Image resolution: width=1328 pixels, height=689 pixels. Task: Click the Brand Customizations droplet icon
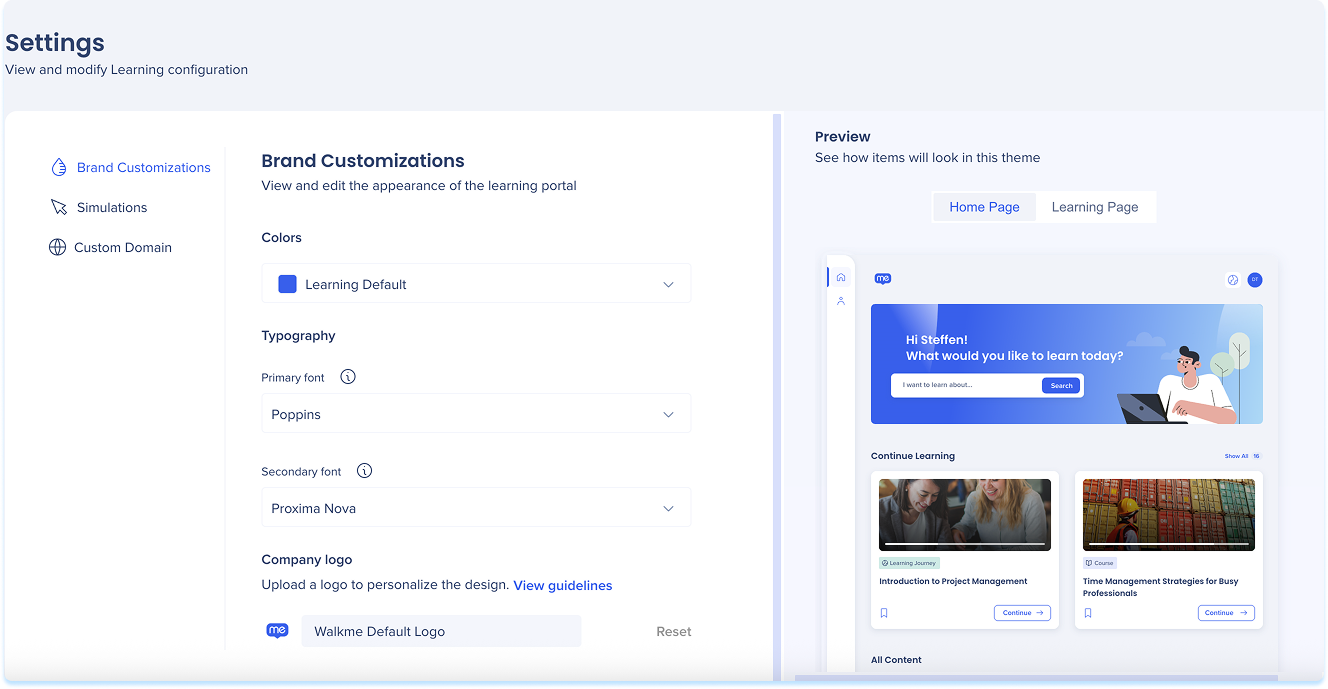[x=59, y=167]
